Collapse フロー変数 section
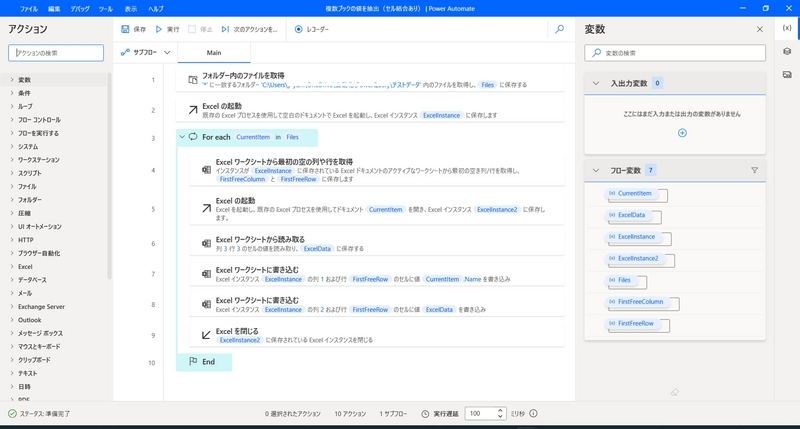This screenshot has height=429, width=800. [x=595, y=170]
